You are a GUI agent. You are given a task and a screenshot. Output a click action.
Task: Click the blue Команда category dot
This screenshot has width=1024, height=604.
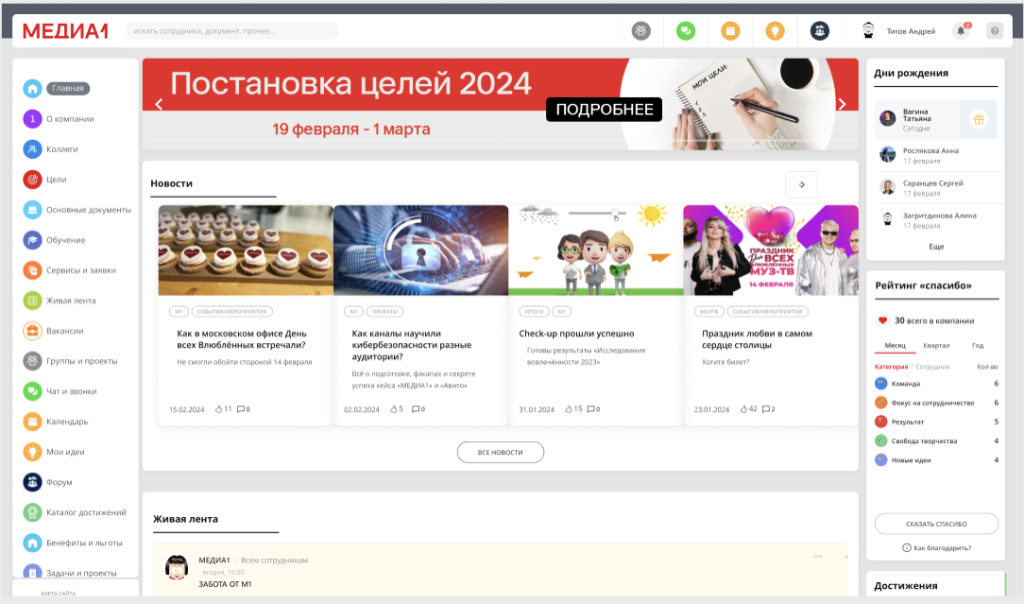coord(880,383)
